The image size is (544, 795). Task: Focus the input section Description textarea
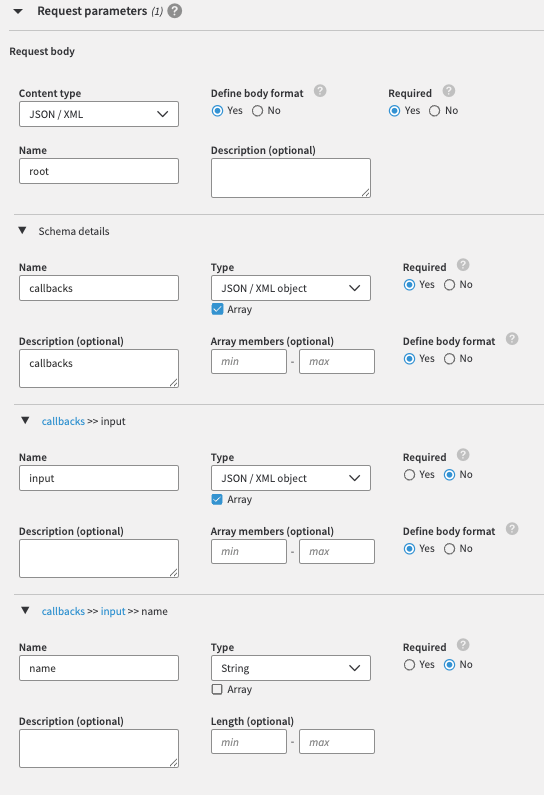(99, 559)
